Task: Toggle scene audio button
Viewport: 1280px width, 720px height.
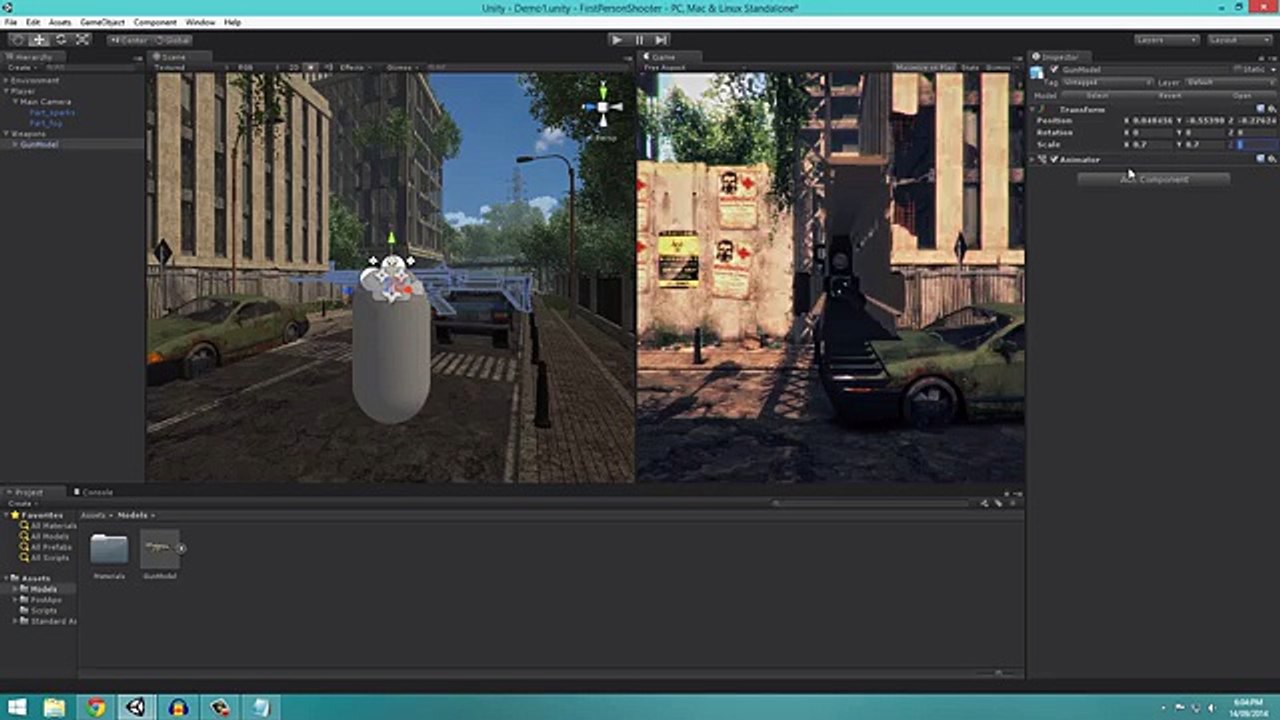Action: click(x=326, y=68)
